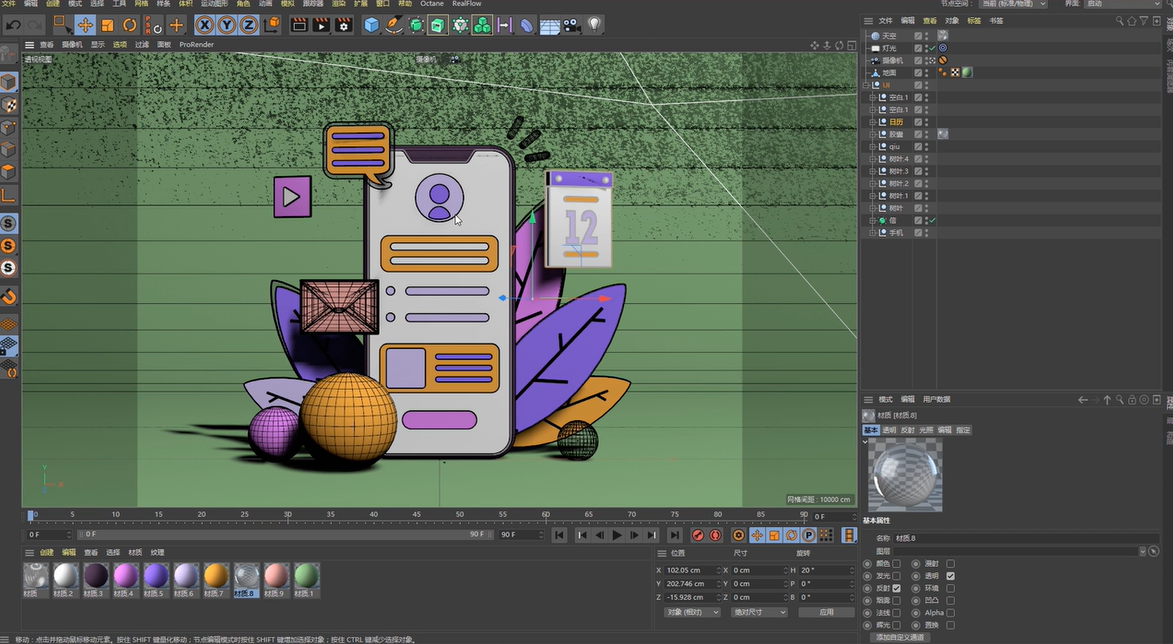The height and width of the screenshot is (644, 1173).
Task: Click render to picture viewer icon
Action: point(321,25)
